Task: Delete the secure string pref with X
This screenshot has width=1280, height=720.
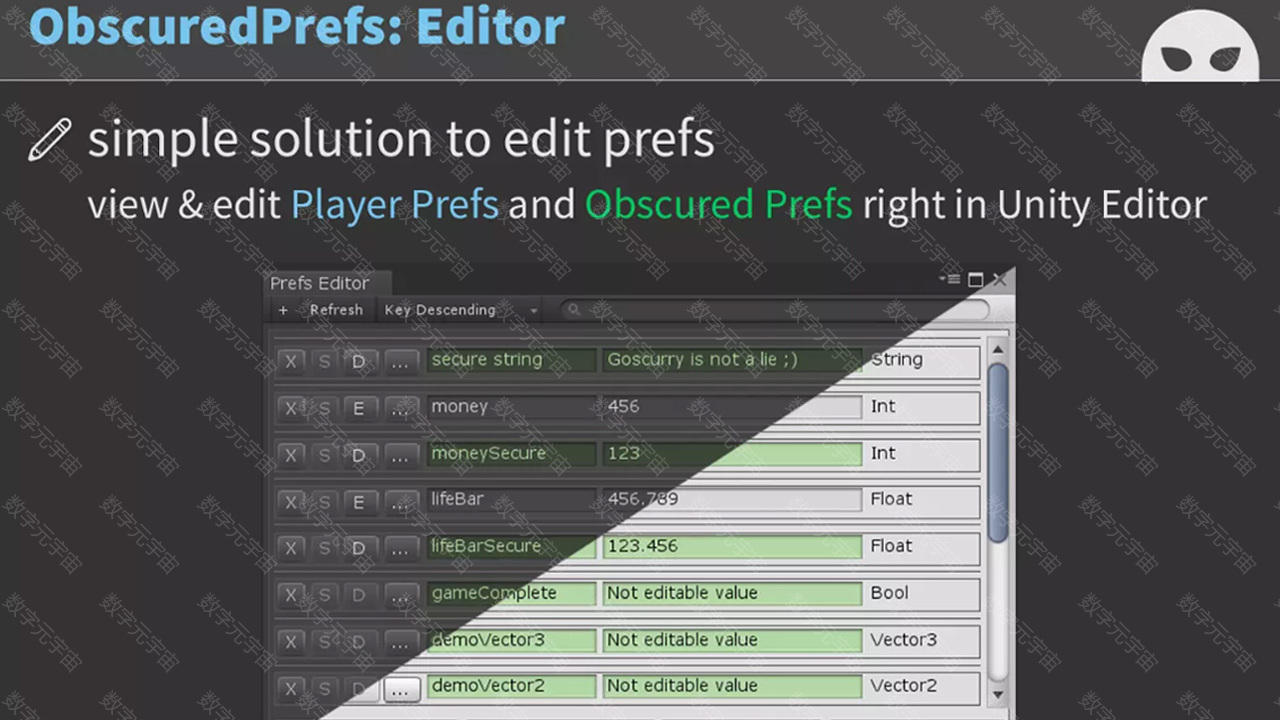Action: pos(291,362)
